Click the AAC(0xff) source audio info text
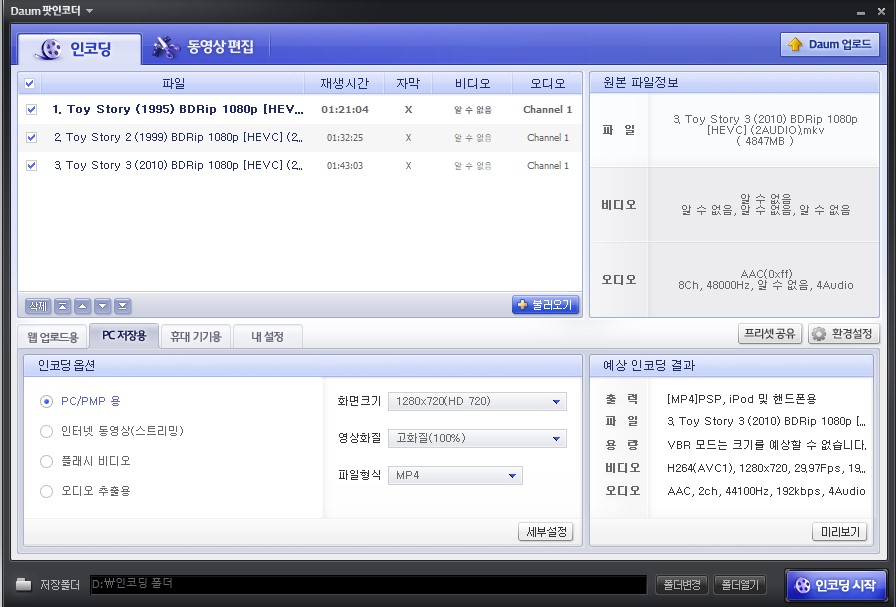896x607 pixels. (766, 274)
